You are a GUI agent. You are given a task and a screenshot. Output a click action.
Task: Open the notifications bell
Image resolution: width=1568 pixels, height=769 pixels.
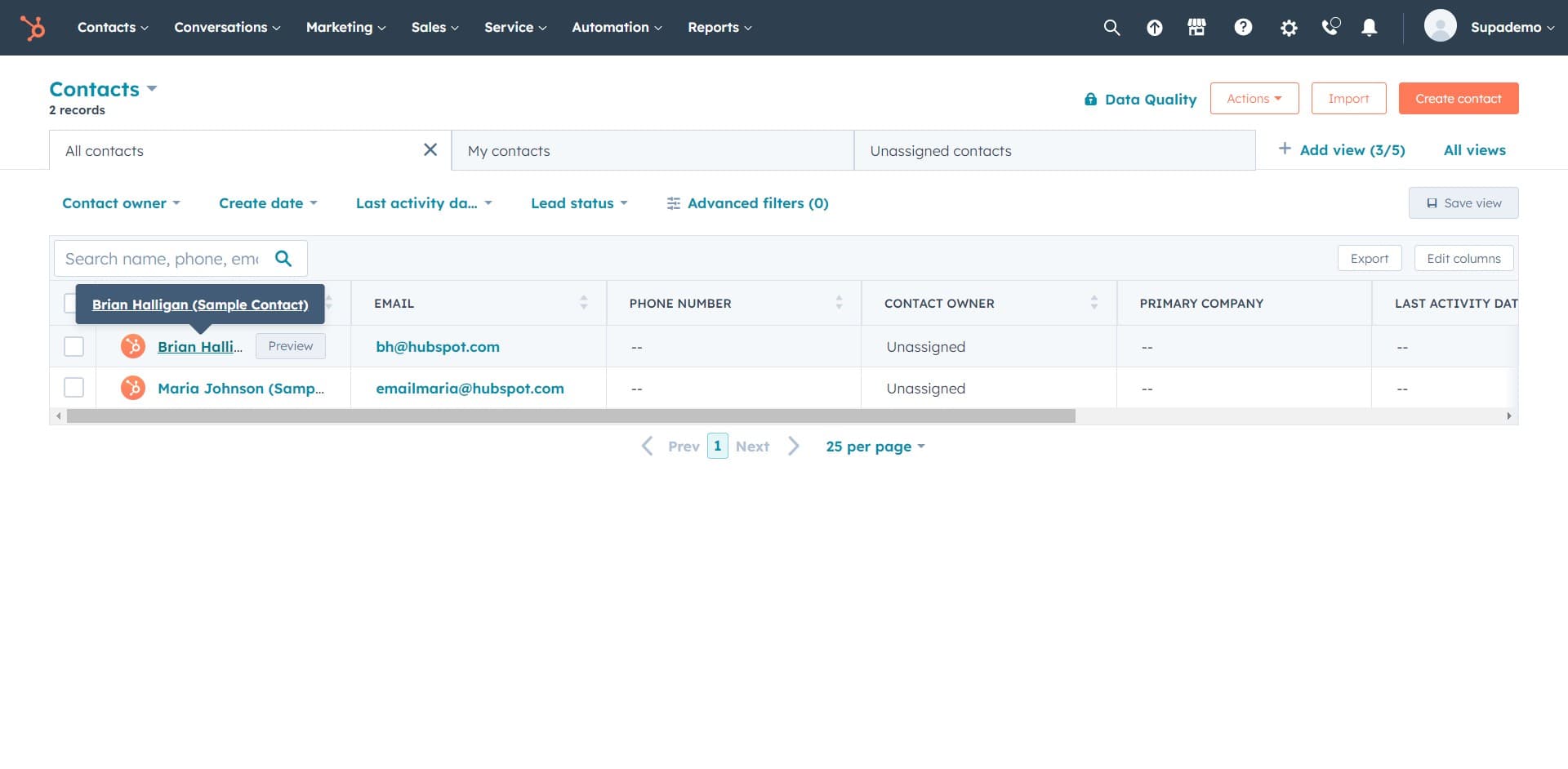point(1370,28)
